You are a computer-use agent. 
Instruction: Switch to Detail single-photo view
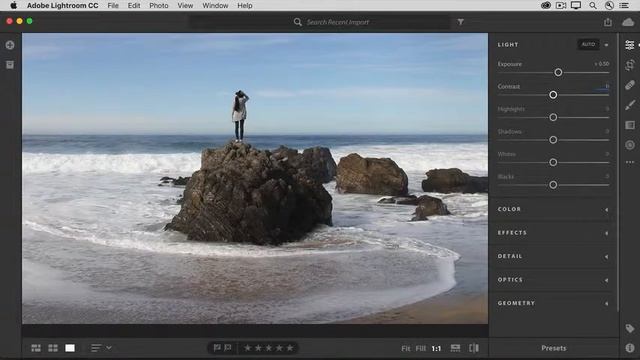70,348
